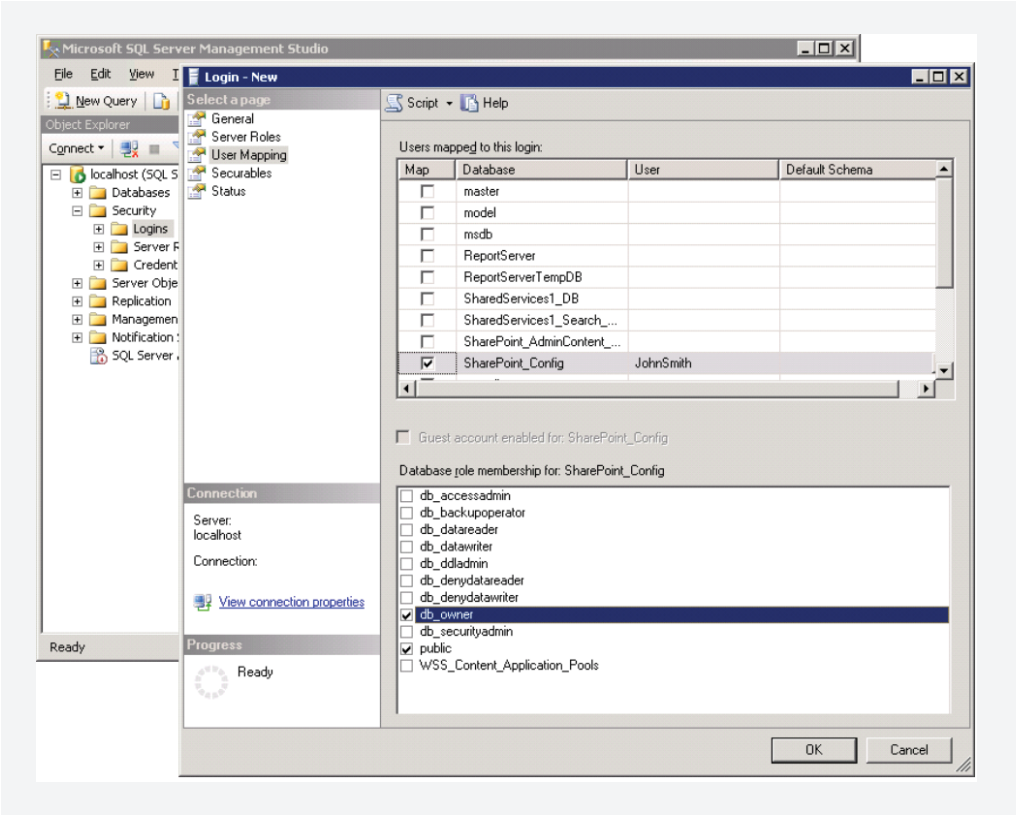Click the Logins folder icon

tap(119, 229)
